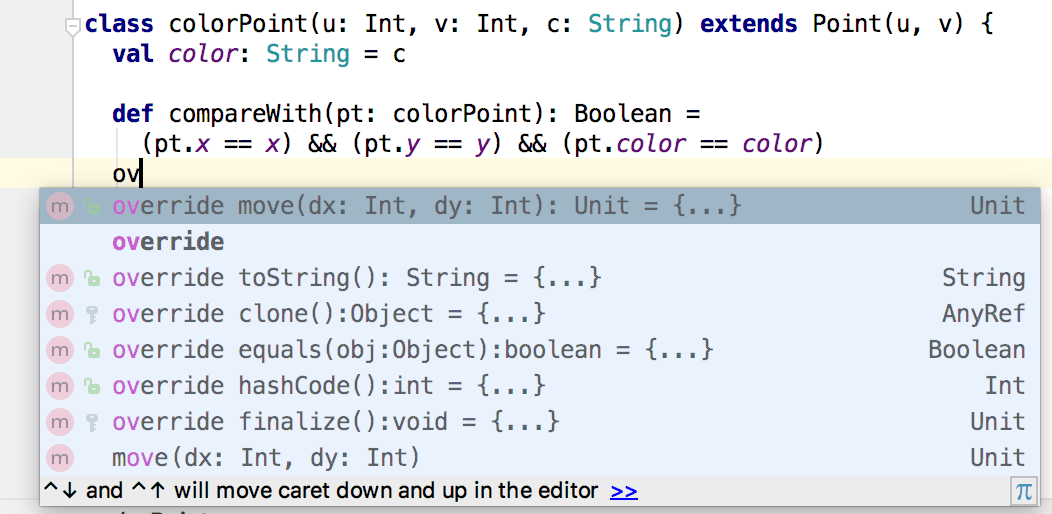The image size is (1052, 514).
Task: Click the protected key icon beside override clone
Action: pyautogui.click(x=92, y=314)
